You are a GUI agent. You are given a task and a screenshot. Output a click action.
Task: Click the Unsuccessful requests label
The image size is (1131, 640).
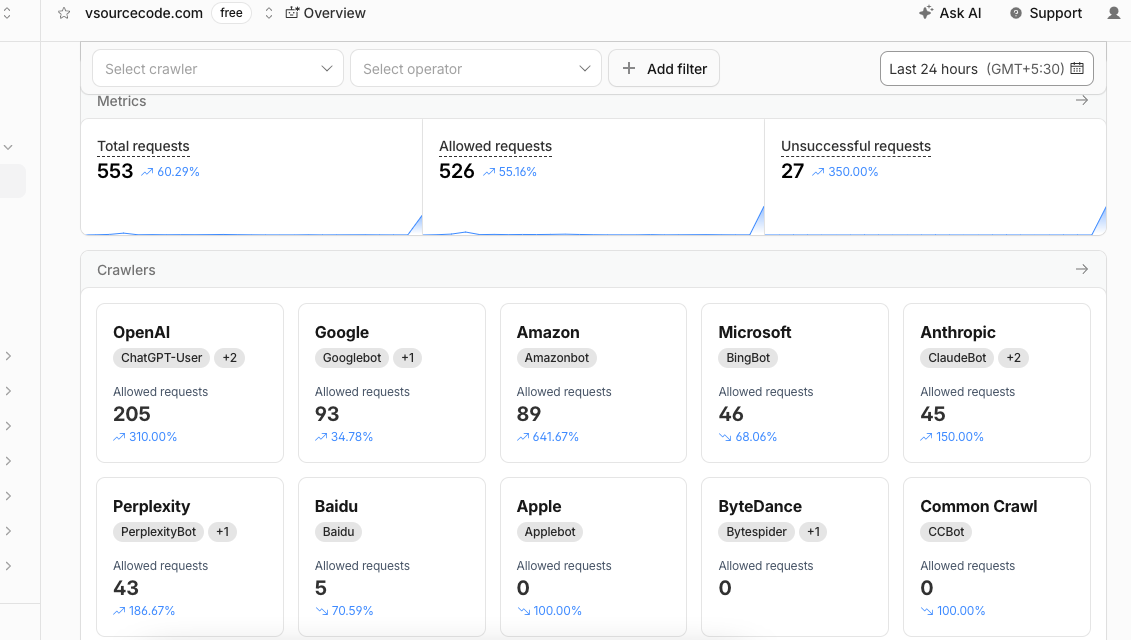click(855, 146)
